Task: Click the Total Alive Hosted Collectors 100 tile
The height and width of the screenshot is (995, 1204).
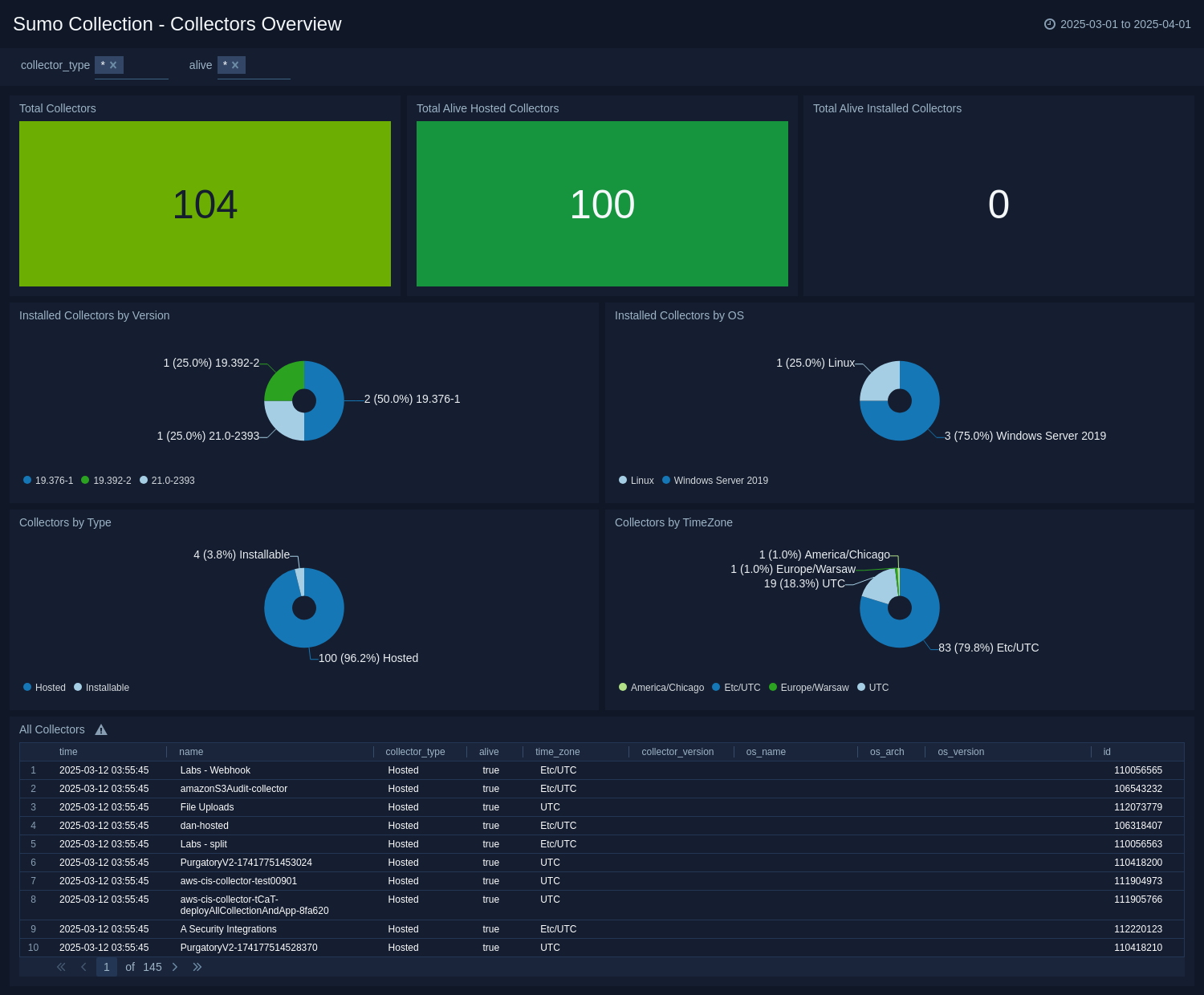Action: point(602,204)
